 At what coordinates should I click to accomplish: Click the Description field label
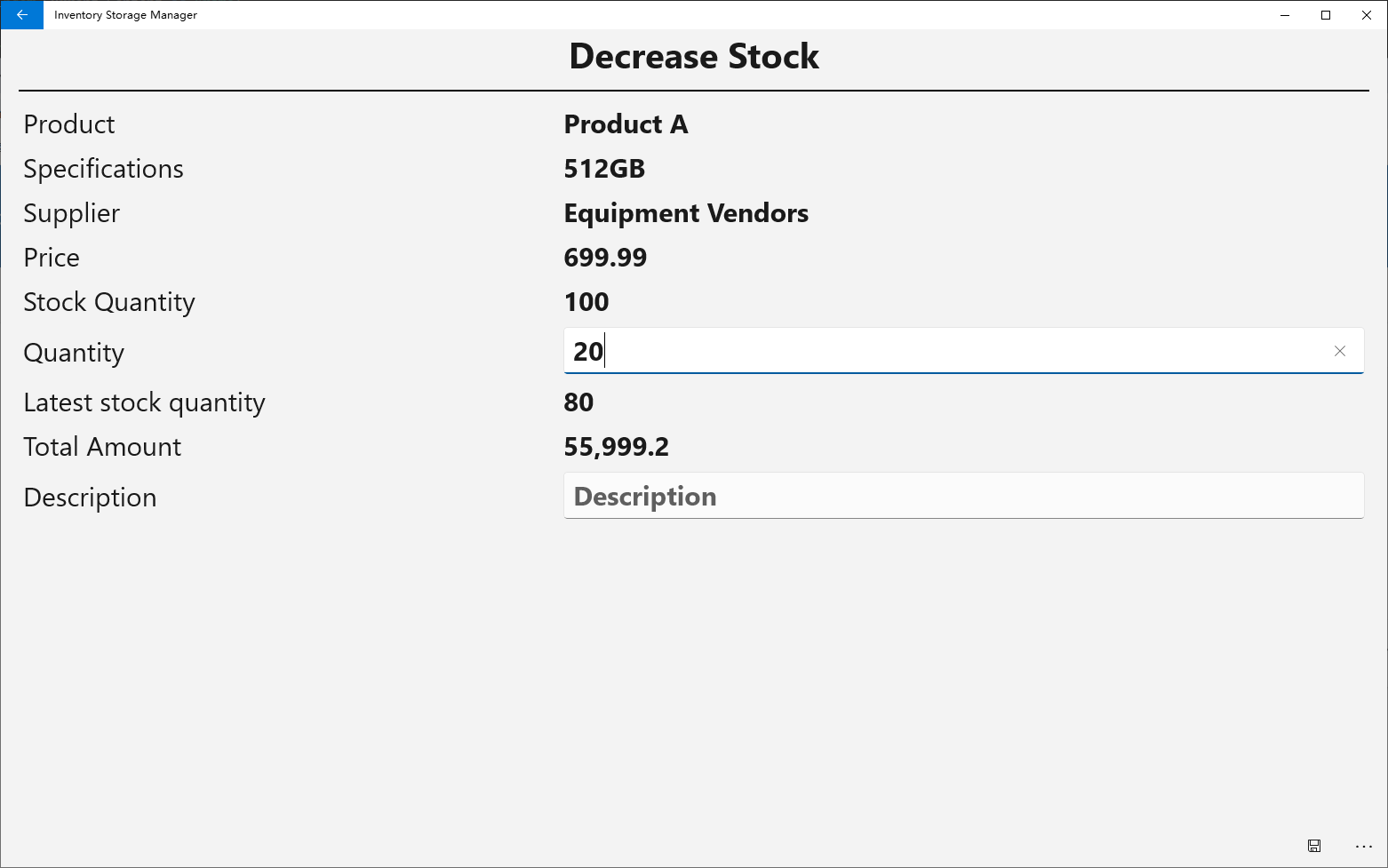pos(90,498)
